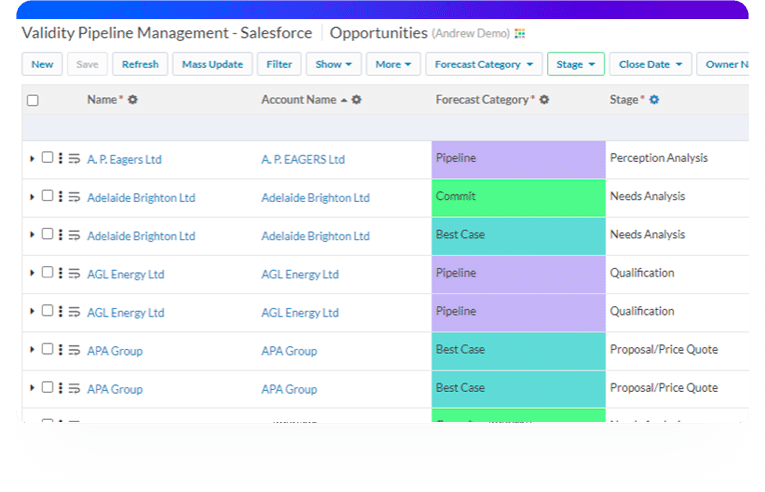Open the Close Date dropdown

click(x=650, y=64)
